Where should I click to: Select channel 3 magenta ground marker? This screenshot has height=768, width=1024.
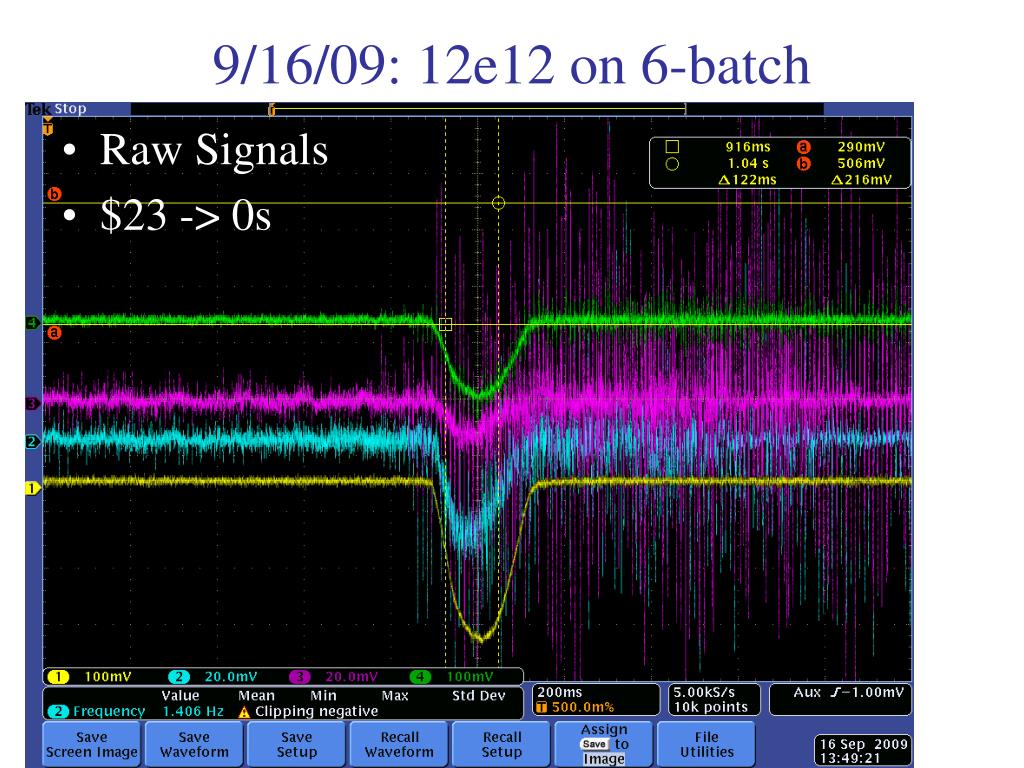33,403
